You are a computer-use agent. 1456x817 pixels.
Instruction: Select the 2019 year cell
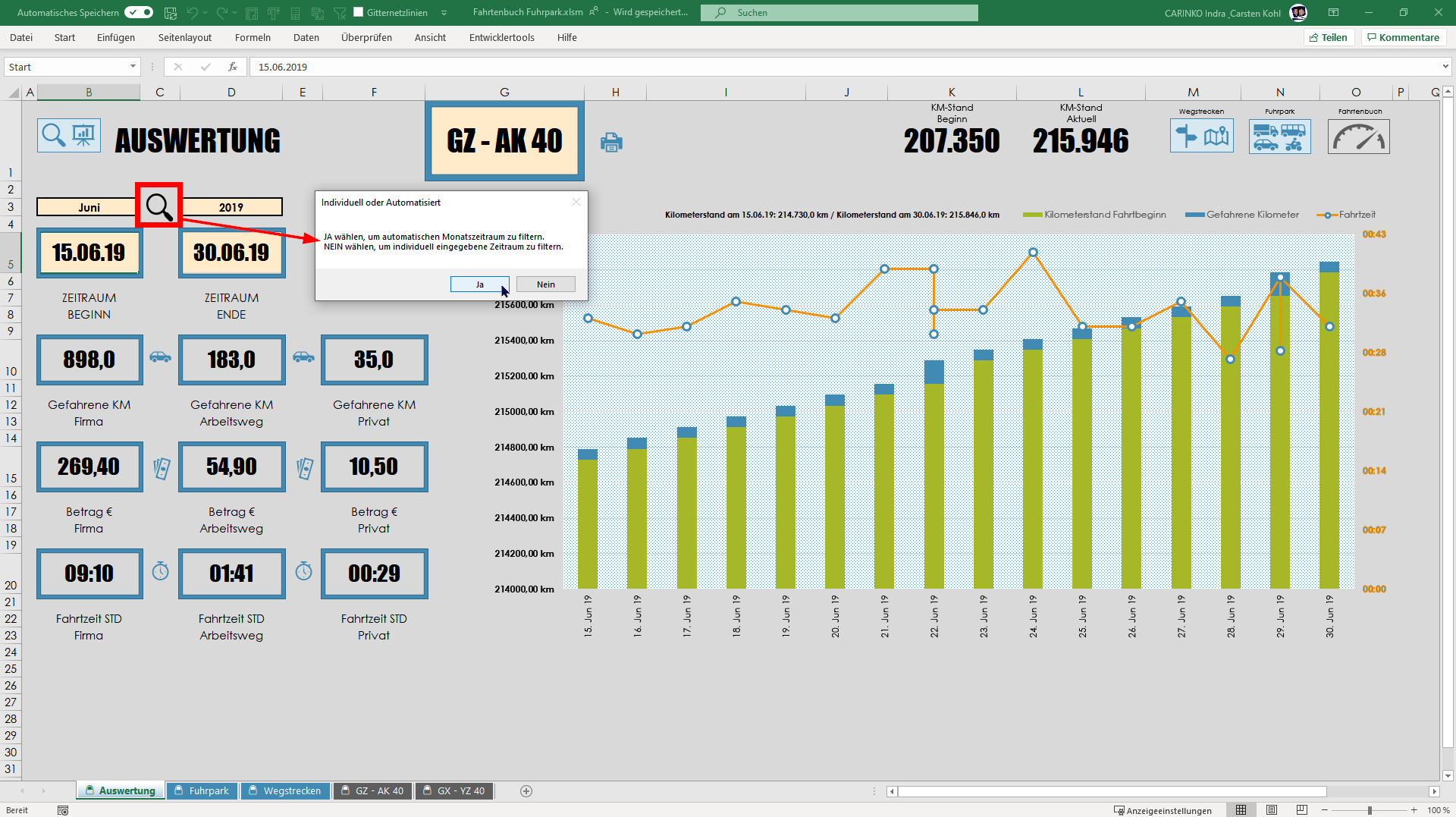coord(231,207)
